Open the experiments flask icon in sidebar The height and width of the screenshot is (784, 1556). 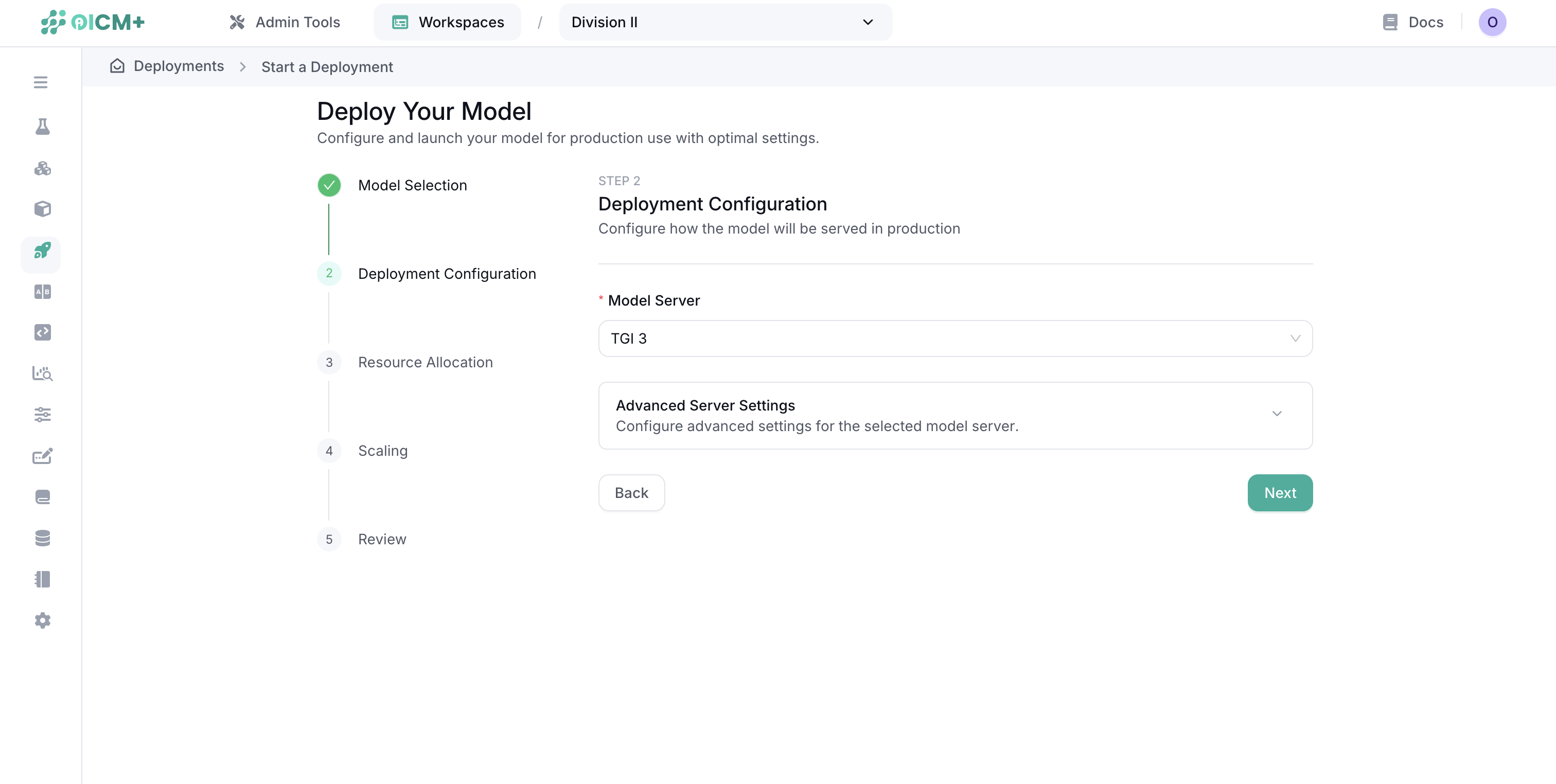tap(42, 126)
